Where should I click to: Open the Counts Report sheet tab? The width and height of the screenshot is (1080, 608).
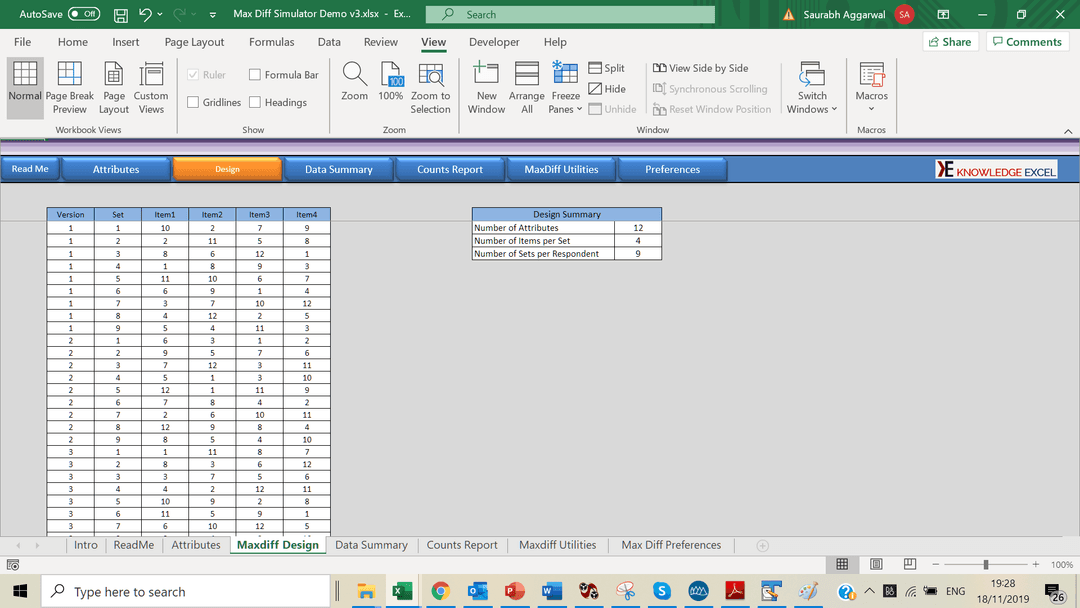[x=462, y=545]
